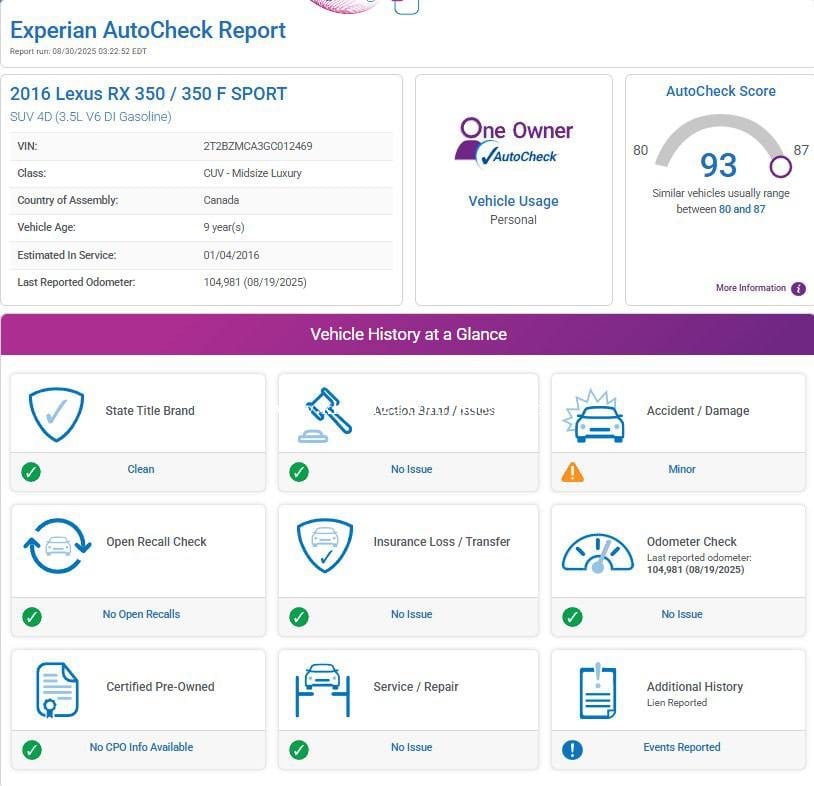Select the Vehicle History at a Glance header

point(408,335)
